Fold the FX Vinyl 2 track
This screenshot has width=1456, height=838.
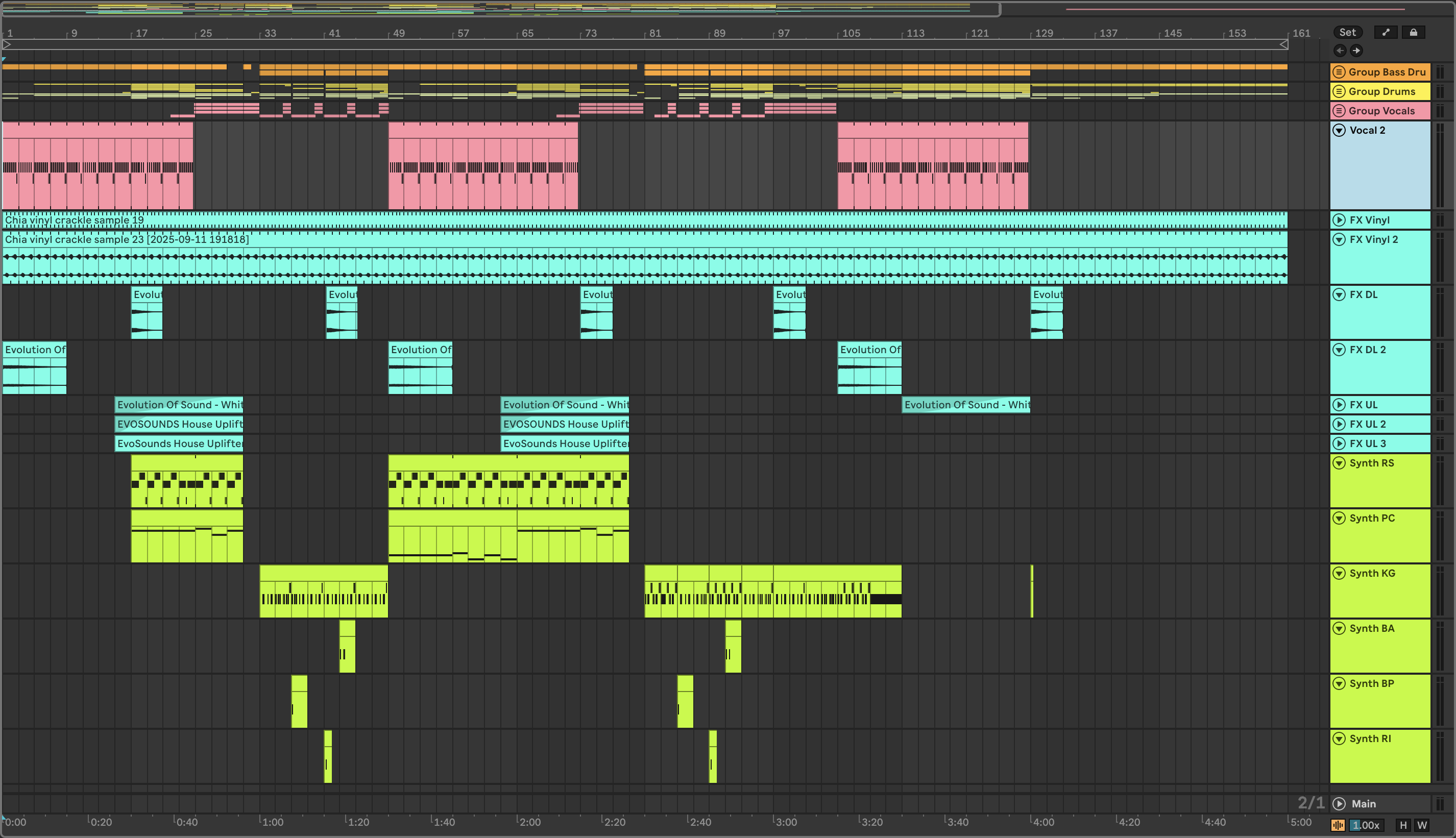point(1339,239)
